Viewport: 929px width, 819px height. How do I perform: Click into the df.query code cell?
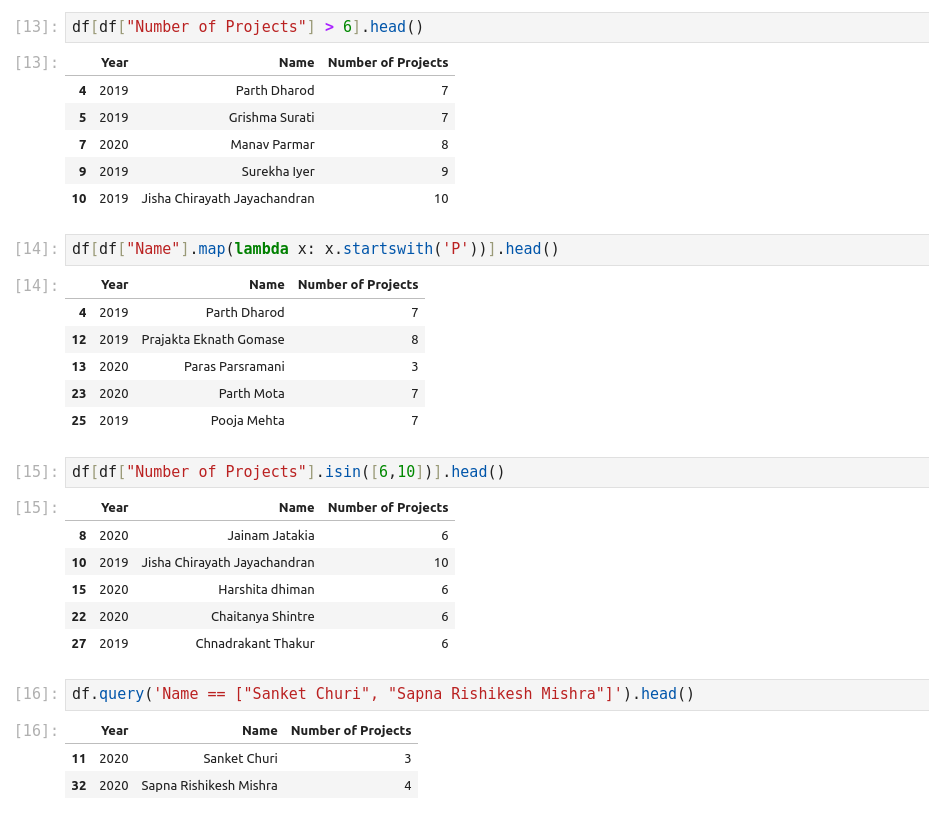(x=496, y=694)
